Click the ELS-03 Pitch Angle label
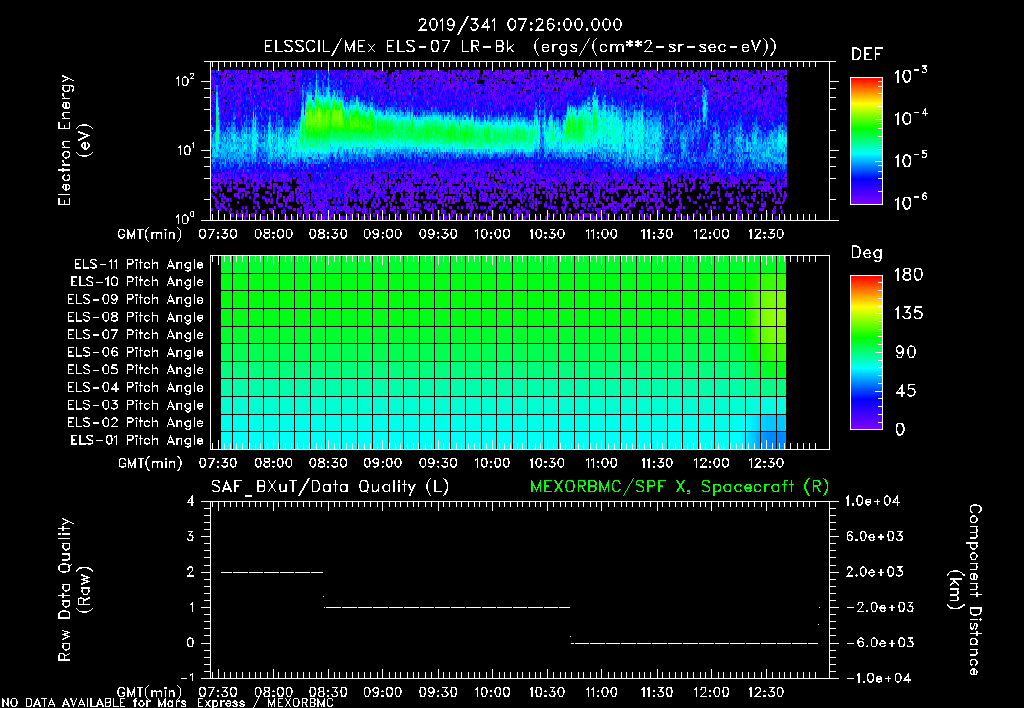This screenshot has height=708, width=1024. (136, 406)
